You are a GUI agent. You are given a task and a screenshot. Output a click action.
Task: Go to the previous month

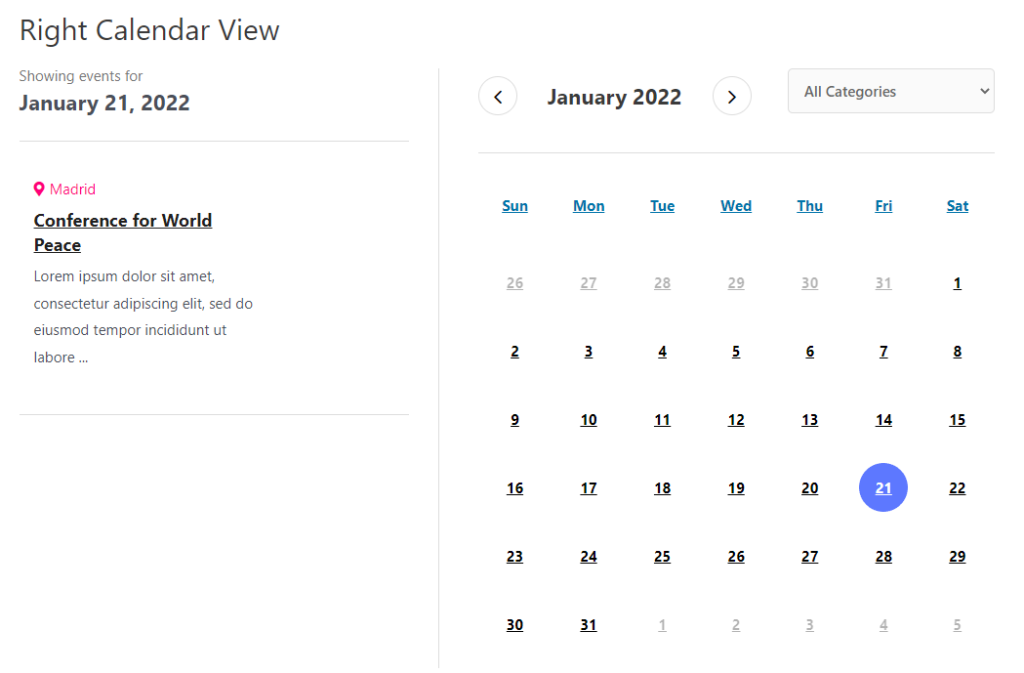click(x=498, y=97)
